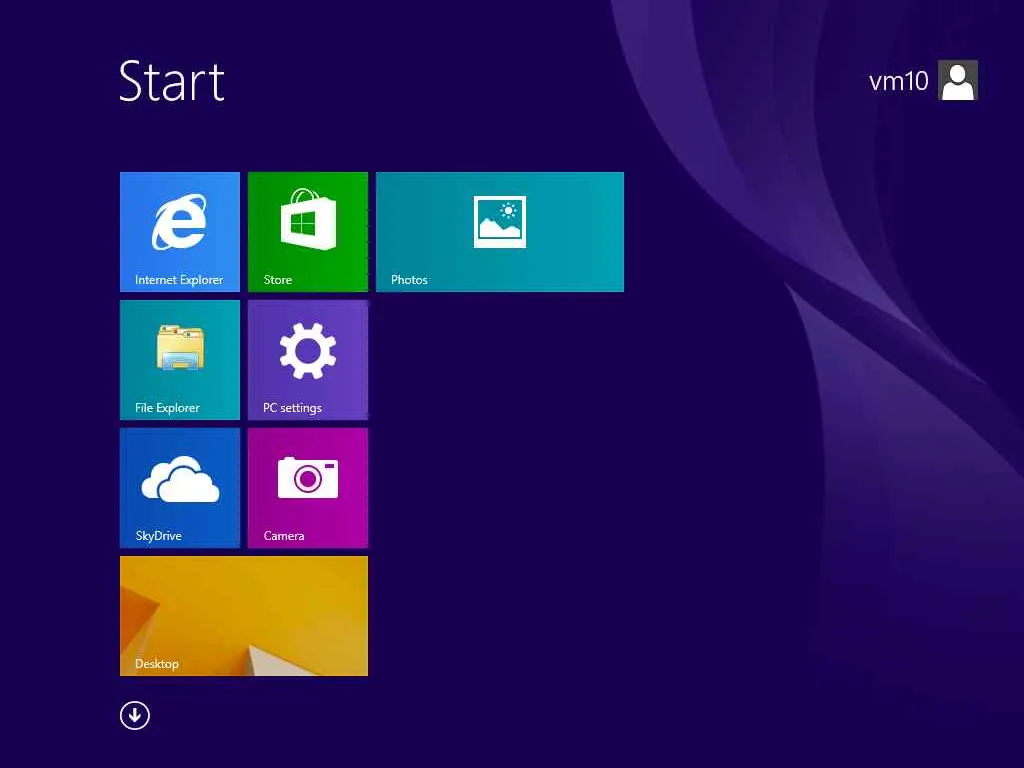
Task: Launch the SkyDrive cloud tile
Action: click(180, 488)
